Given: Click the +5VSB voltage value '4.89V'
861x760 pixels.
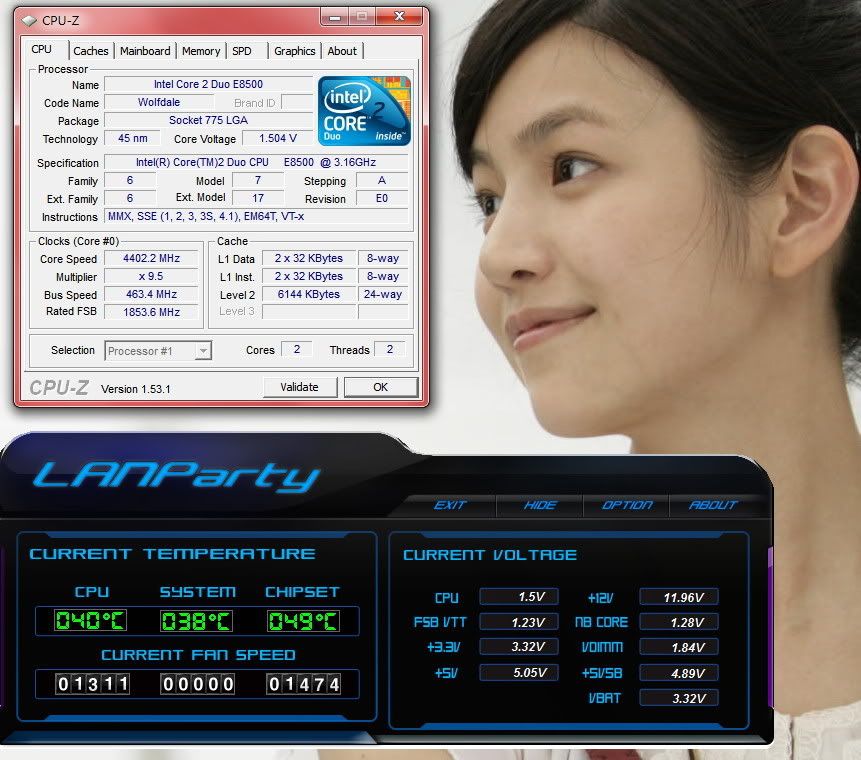Looking at the screenshot, I should [x=679, y=673].
